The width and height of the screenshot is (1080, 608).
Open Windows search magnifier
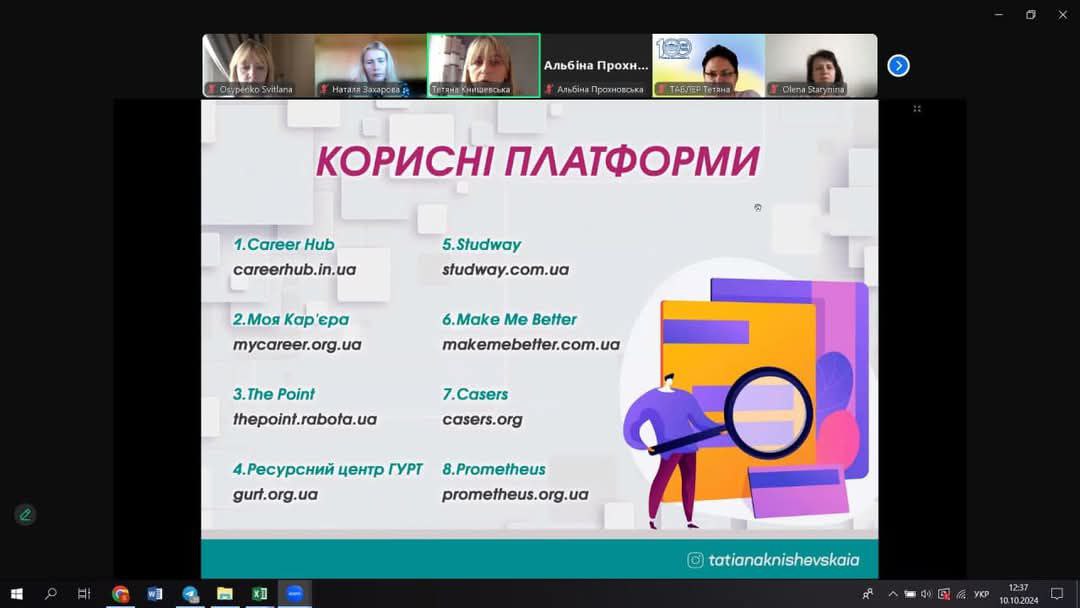[x=51, y=594]
